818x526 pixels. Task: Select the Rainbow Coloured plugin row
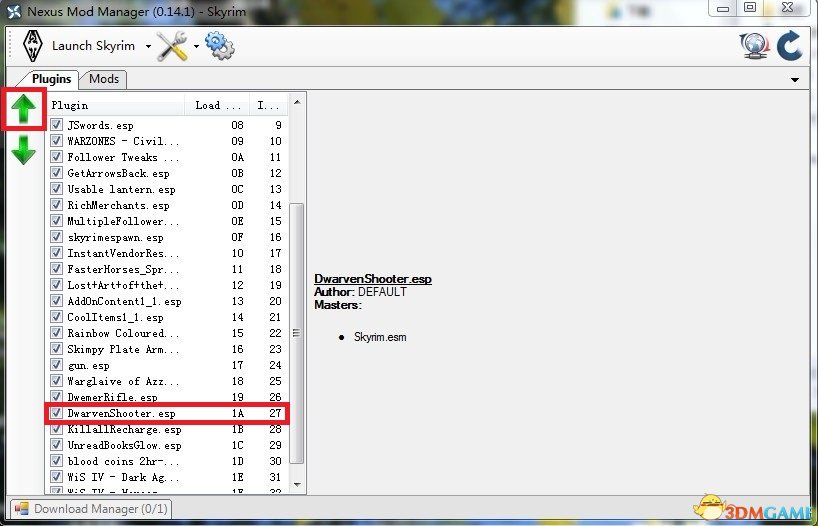click(x=167, y=333)
